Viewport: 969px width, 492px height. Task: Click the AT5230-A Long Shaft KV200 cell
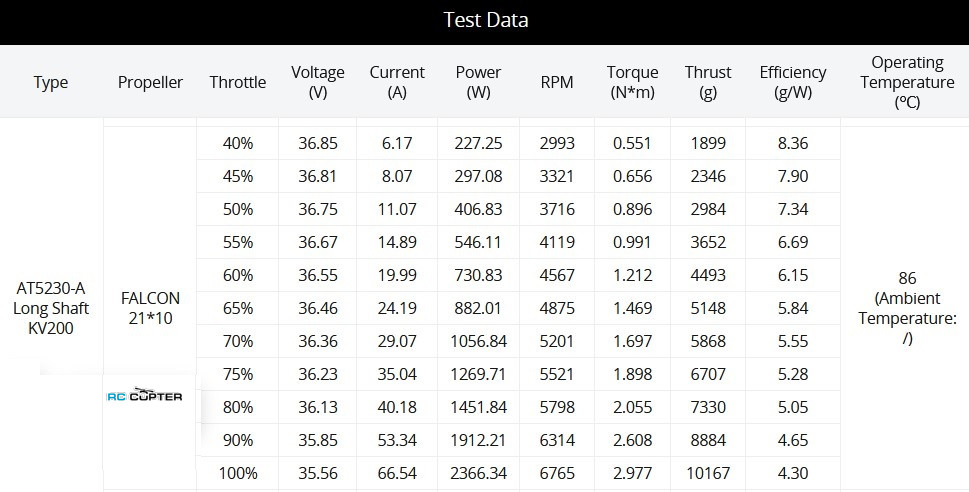tap(51, 307)
